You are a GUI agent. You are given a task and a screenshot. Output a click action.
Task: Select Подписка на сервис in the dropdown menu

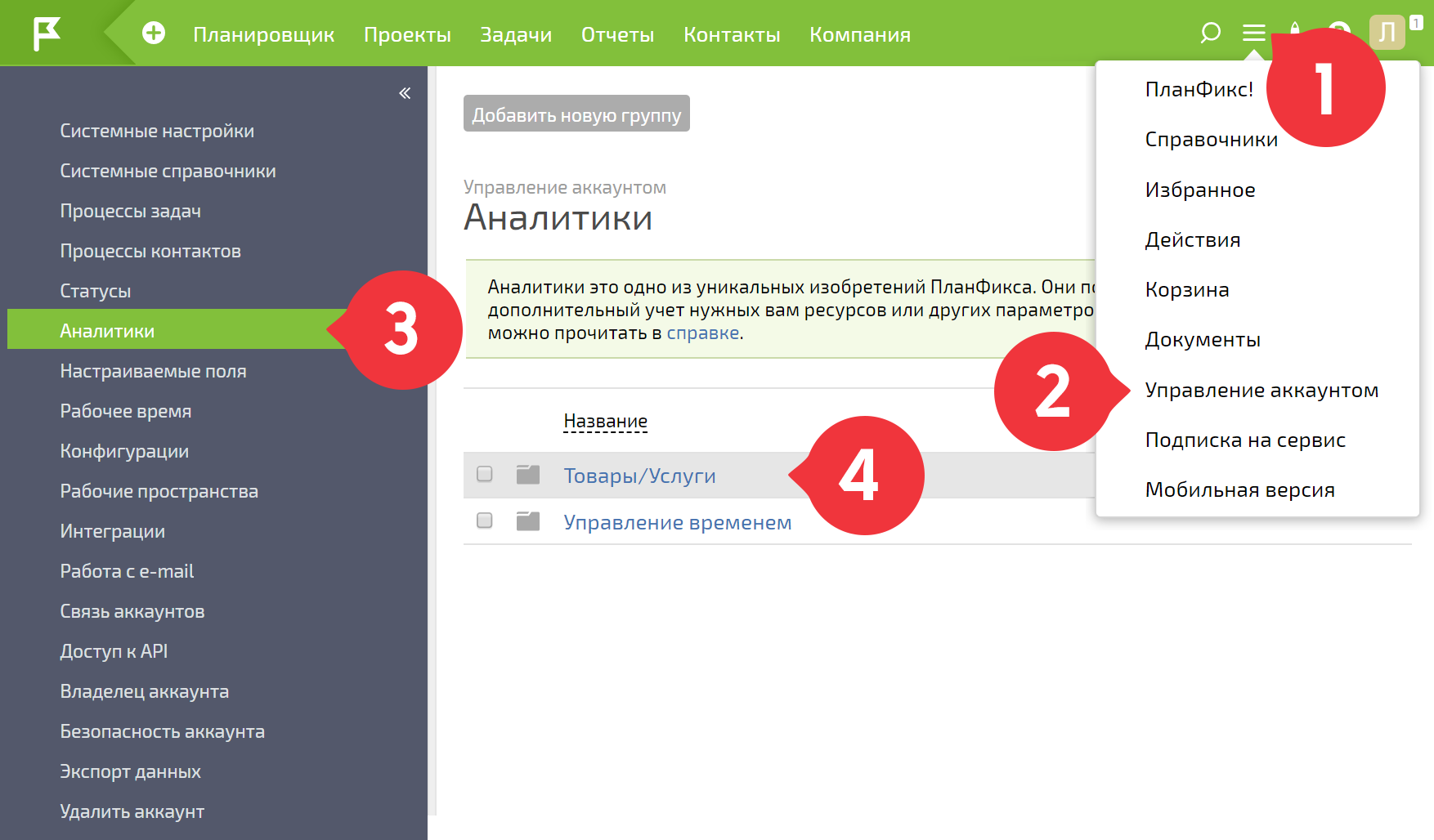tap(1245, 440)
